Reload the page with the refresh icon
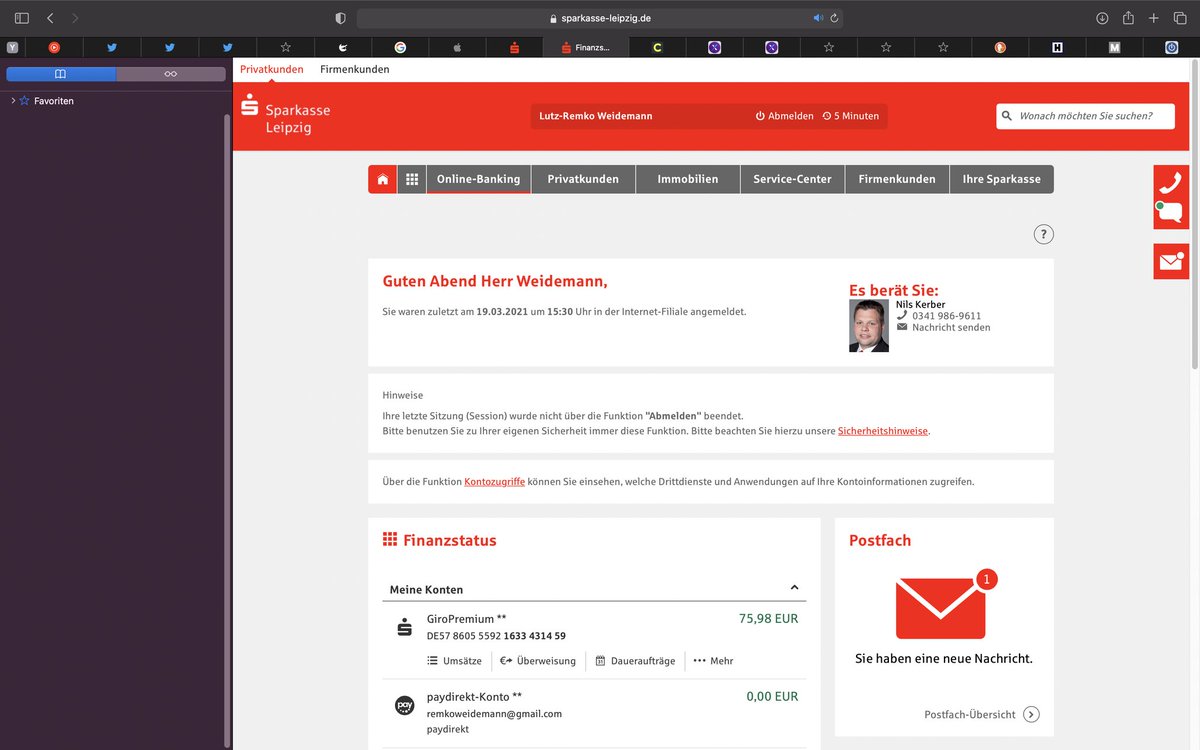This screenshot has height=750, width=1200. [x=834, y=18]
